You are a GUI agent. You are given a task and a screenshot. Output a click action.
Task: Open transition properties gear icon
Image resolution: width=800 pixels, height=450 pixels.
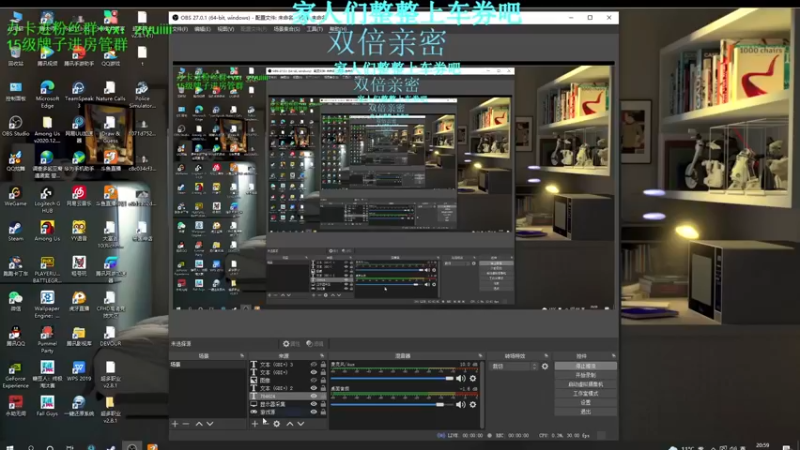(x=545, y=366)
